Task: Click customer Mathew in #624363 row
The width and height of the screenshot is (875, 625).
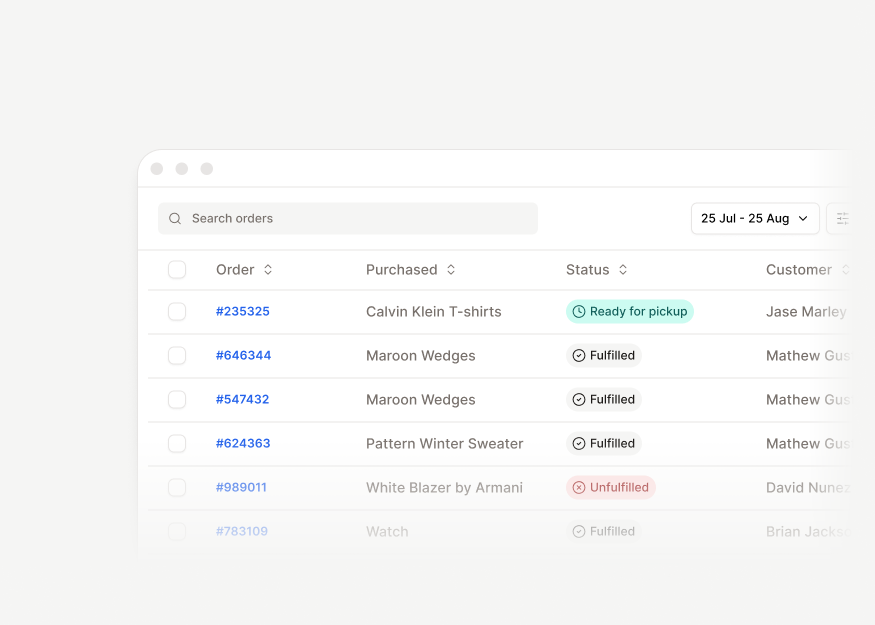Action: pyautogui.click(x=808, y=444)
